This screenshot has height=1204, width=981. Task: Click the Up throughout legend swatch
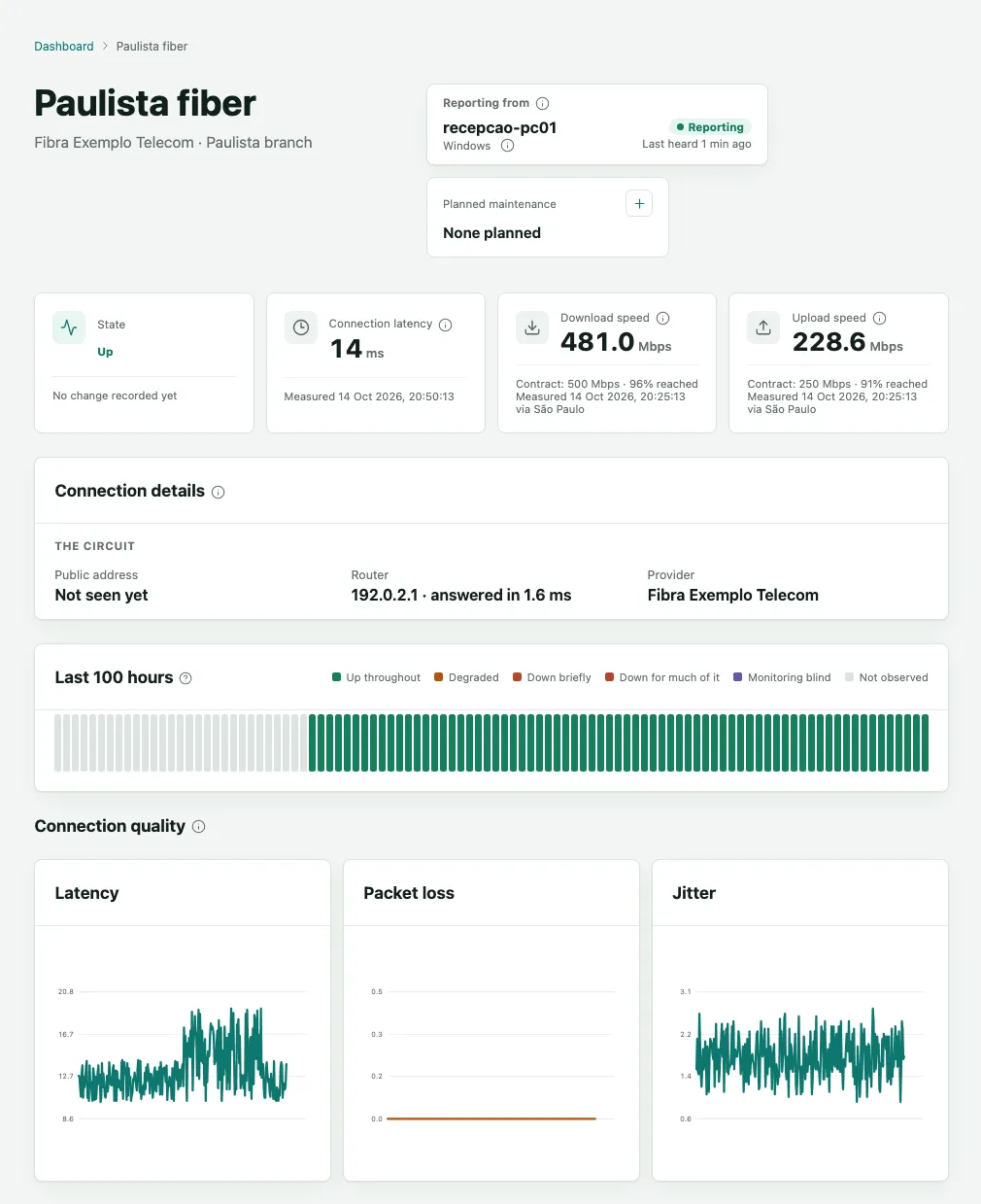[x=336, y=677]
